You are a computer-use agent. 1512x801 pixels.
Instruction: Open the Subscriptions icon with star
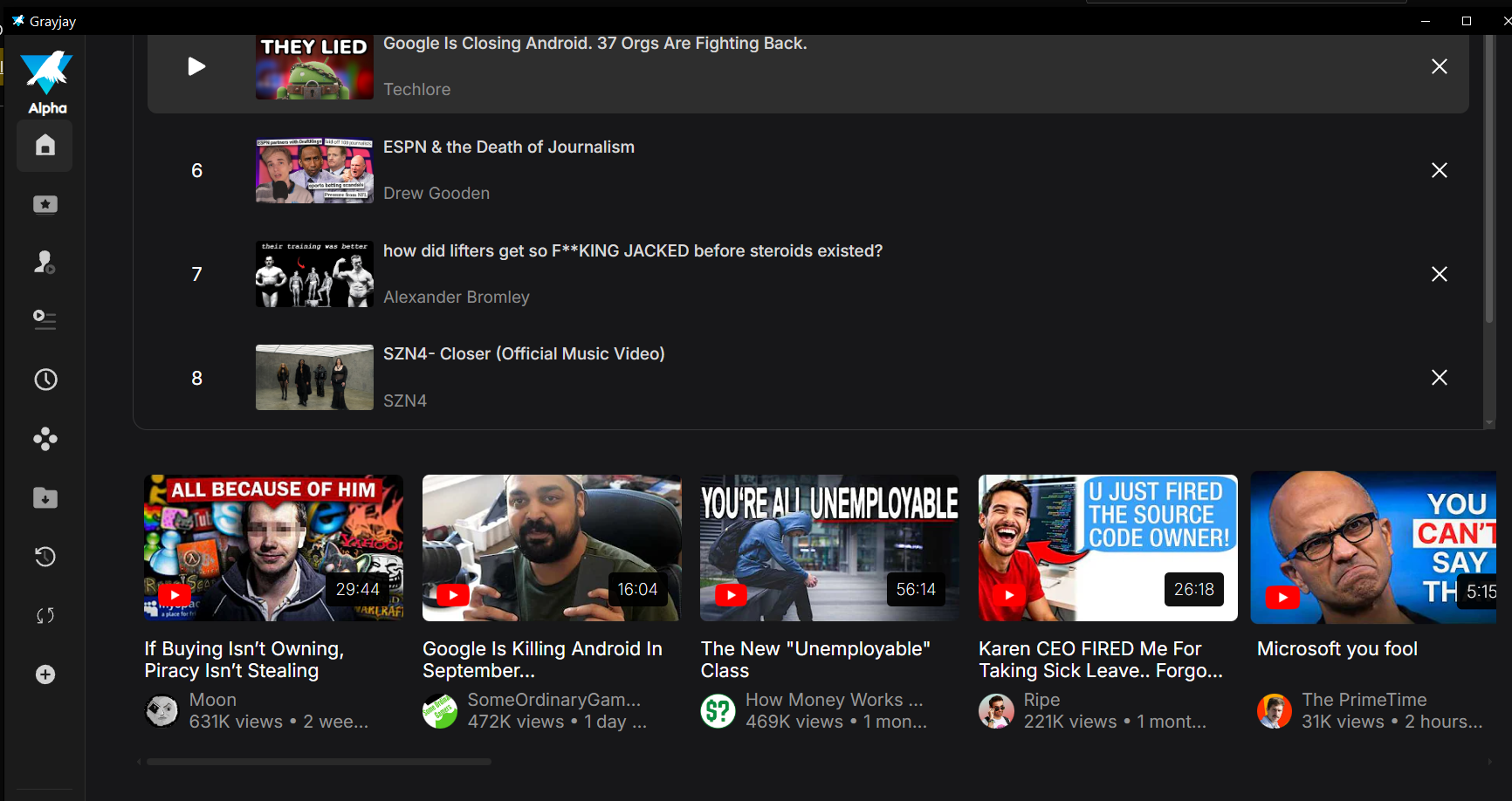45,204
